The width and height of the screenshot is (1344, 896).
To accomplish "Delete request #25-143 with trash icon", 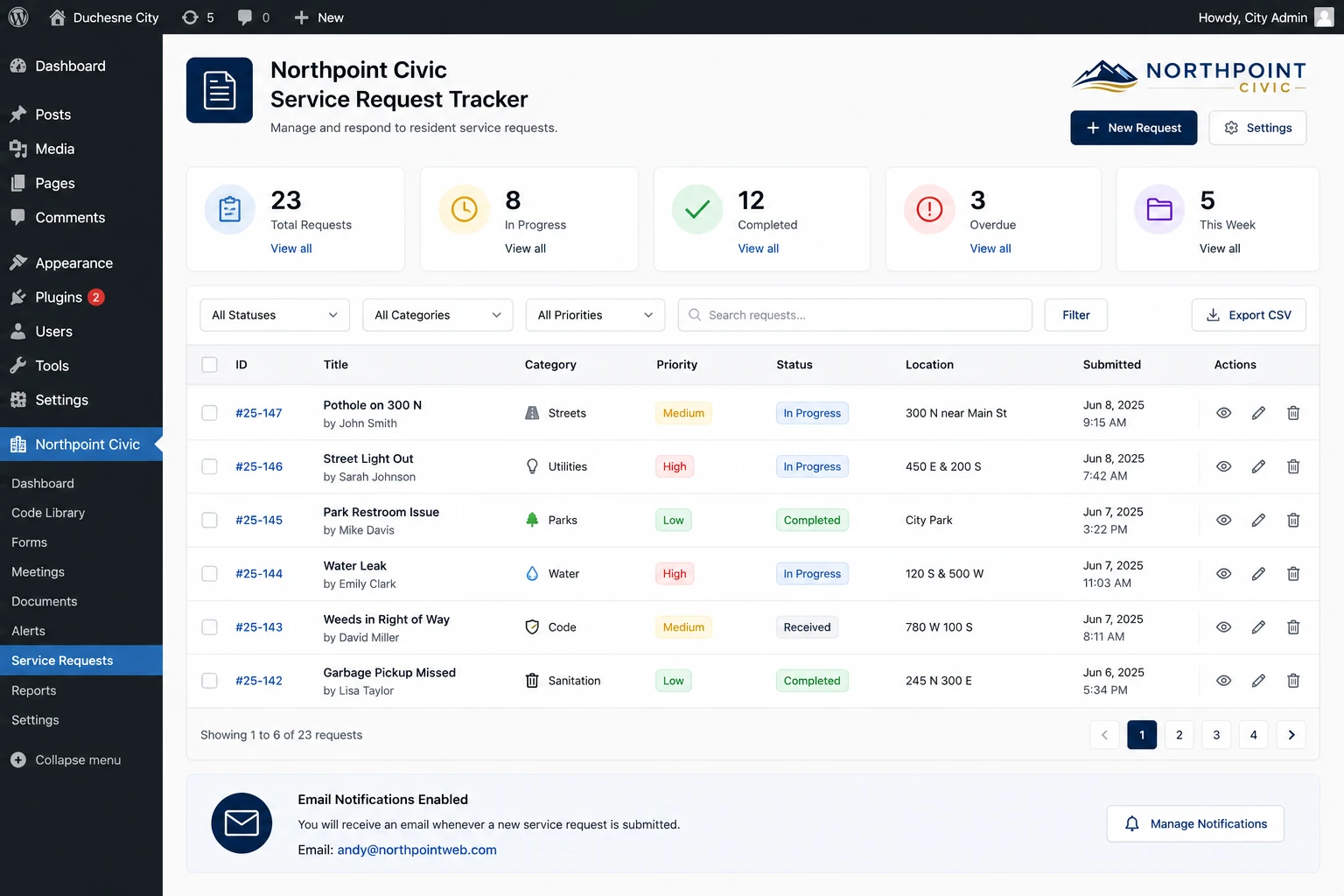I will click(x=1293, y=627).
